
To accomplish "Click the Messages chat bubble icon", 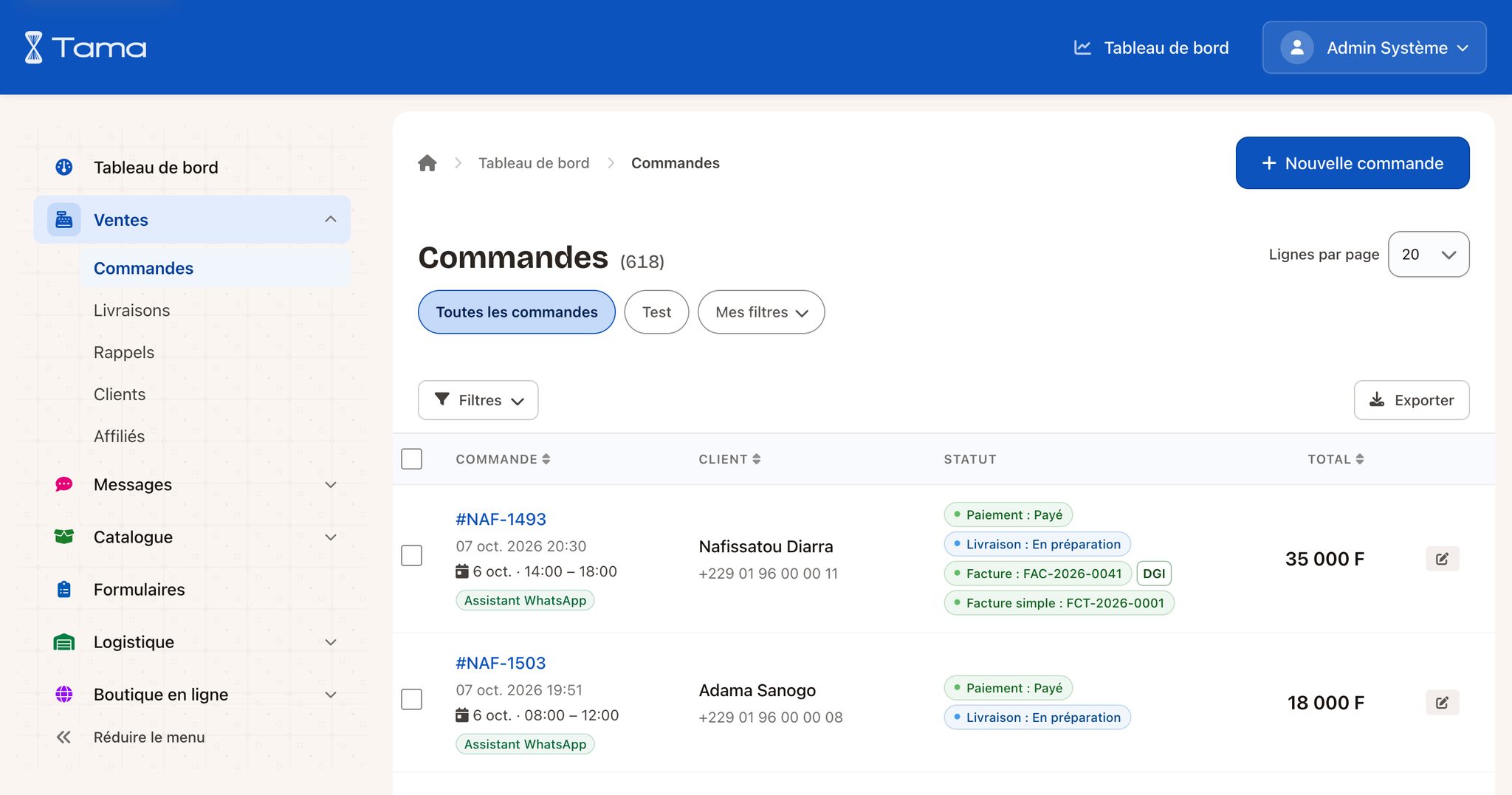I will [64, 485].
